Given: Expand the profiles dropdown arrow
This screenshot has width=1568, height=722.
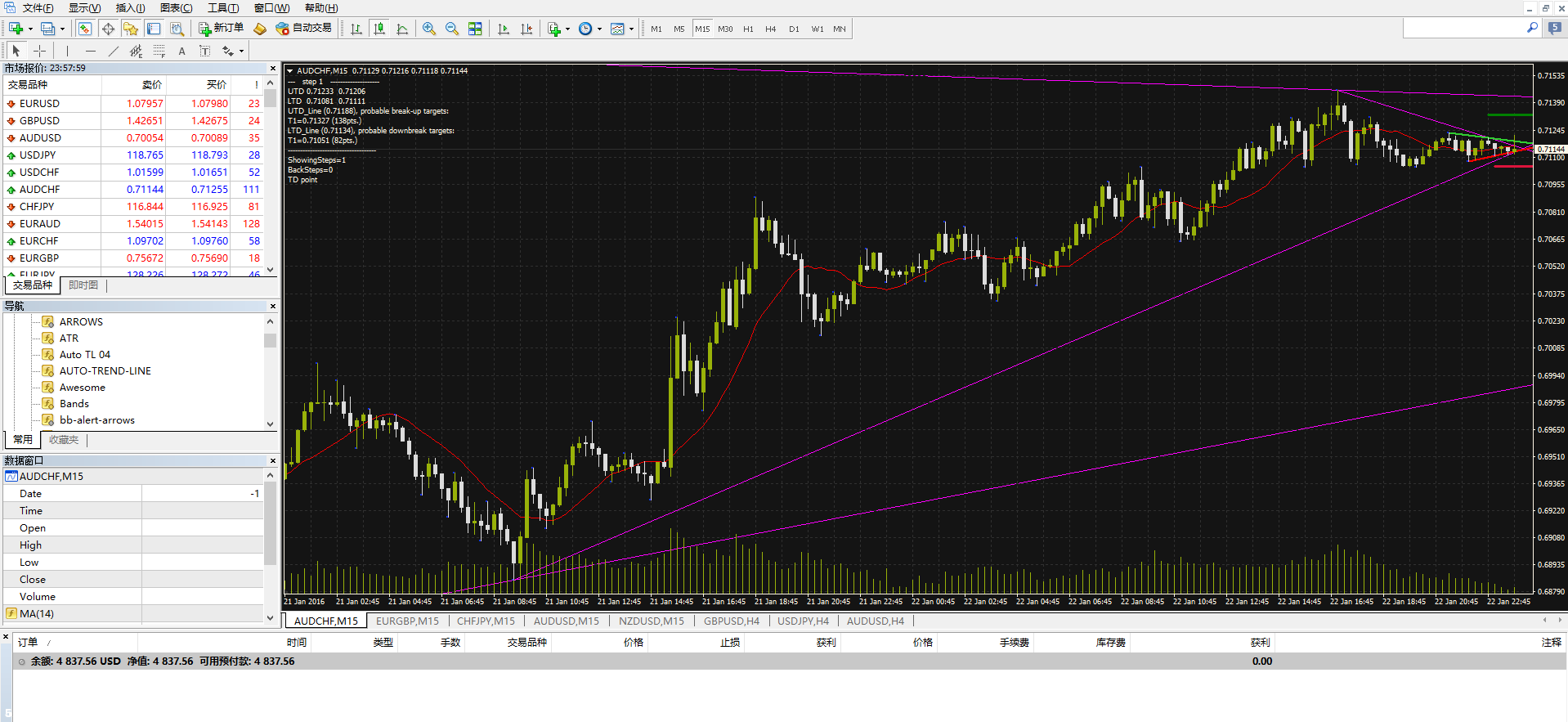Looking at the screenshot, I should 62,29.
